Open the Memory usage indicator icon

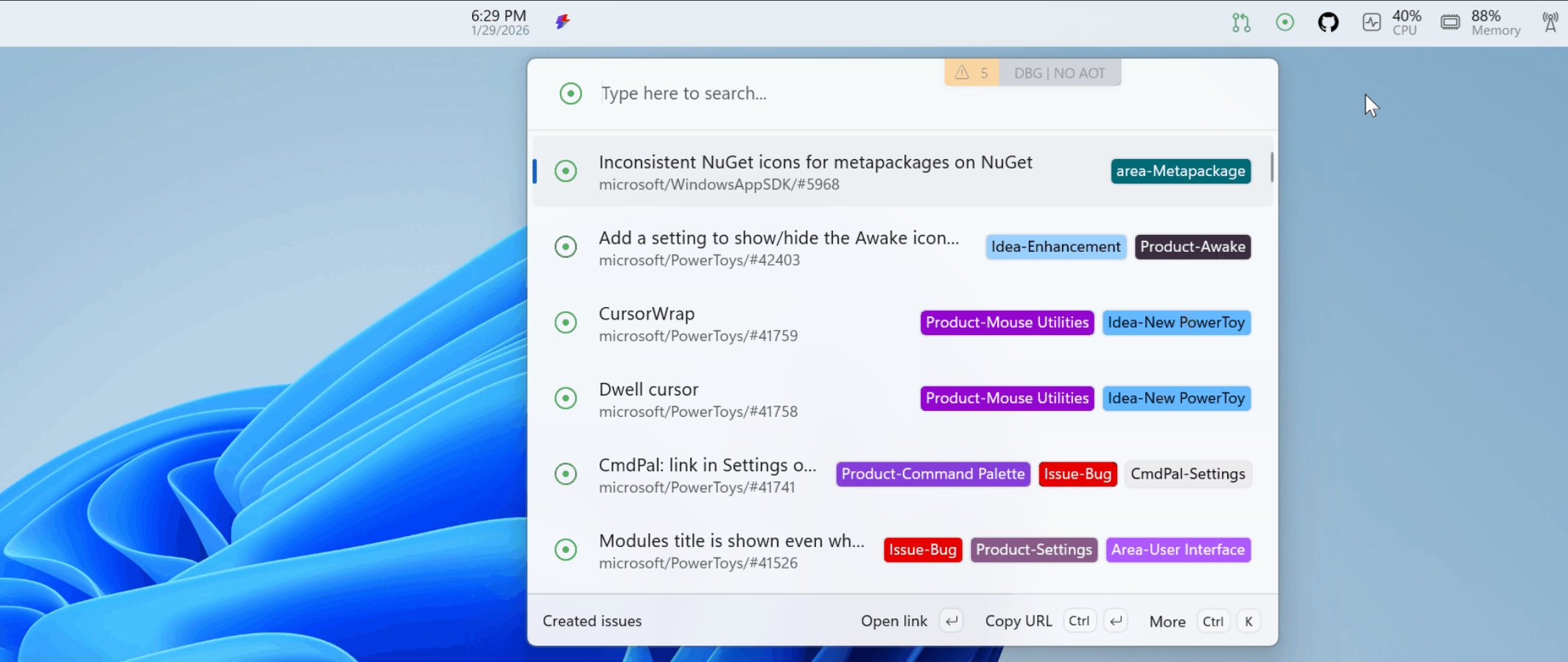click(1450, 23)
